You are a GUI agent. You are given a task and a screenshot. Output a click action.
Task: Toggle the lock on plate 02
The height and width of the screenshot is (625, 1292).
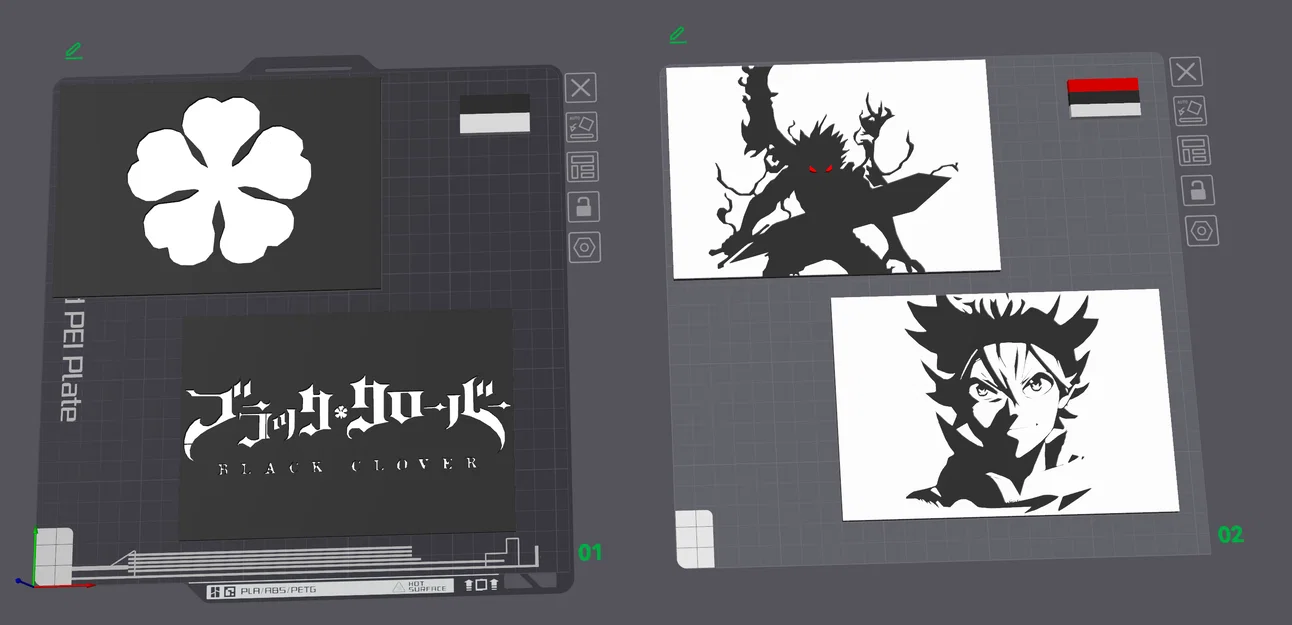1198,190
